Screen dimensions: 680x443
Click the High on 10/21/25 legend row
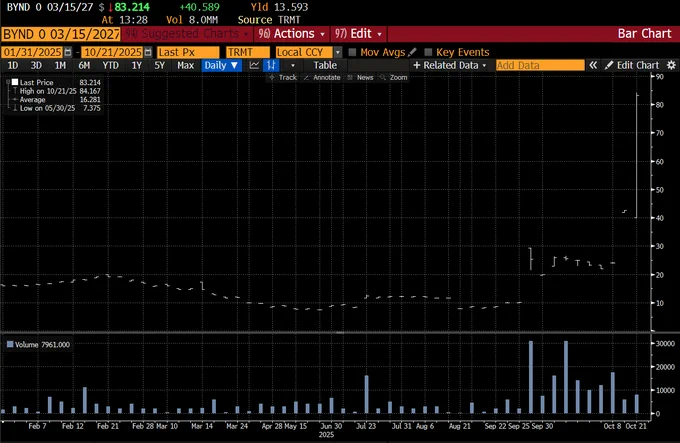coord(56,91)
